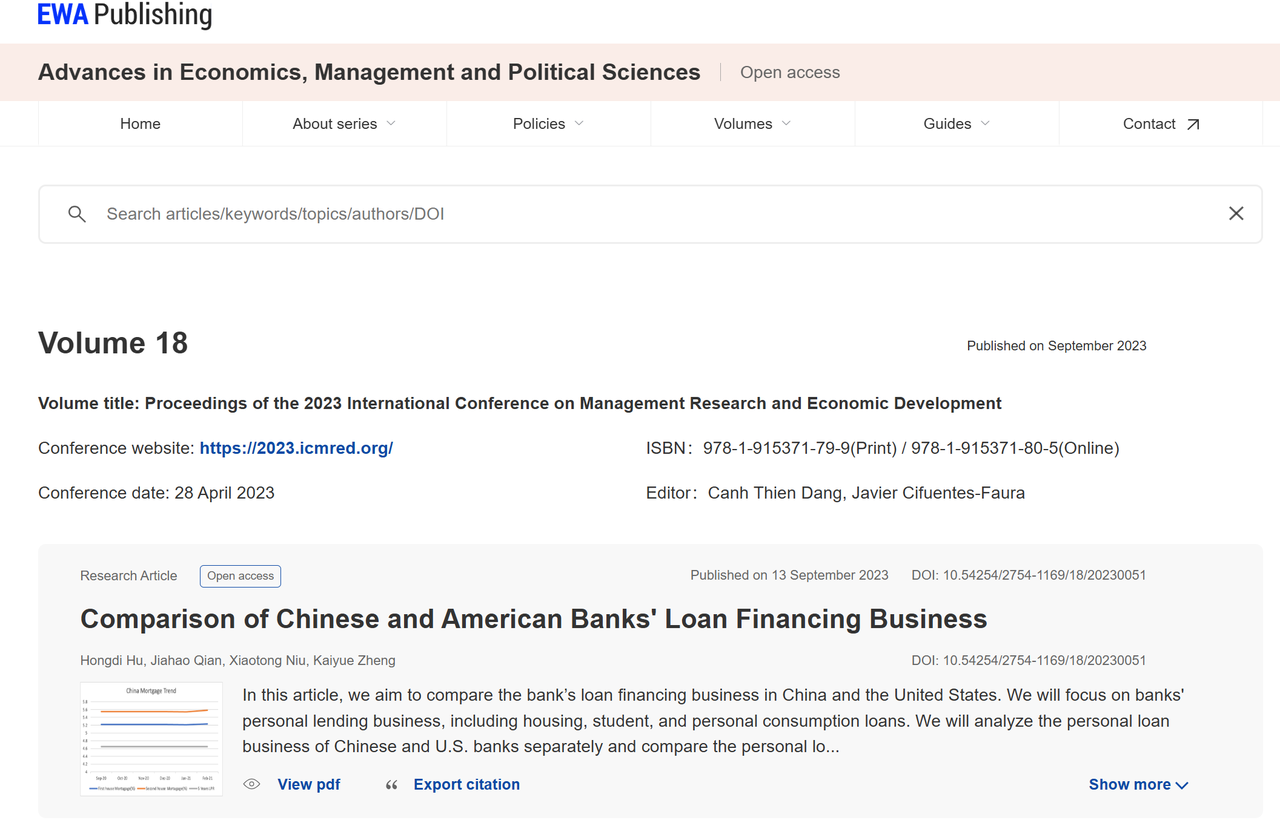Viewport: 1280px width, 832px height.
Task: Open the Comparison of Chinese and American Banks article title
Action: pyautogui.click(x=533, y=619)
